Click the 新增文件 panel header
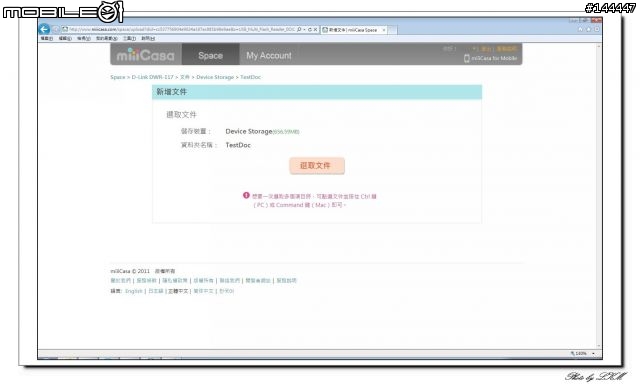 coord(317,92)
